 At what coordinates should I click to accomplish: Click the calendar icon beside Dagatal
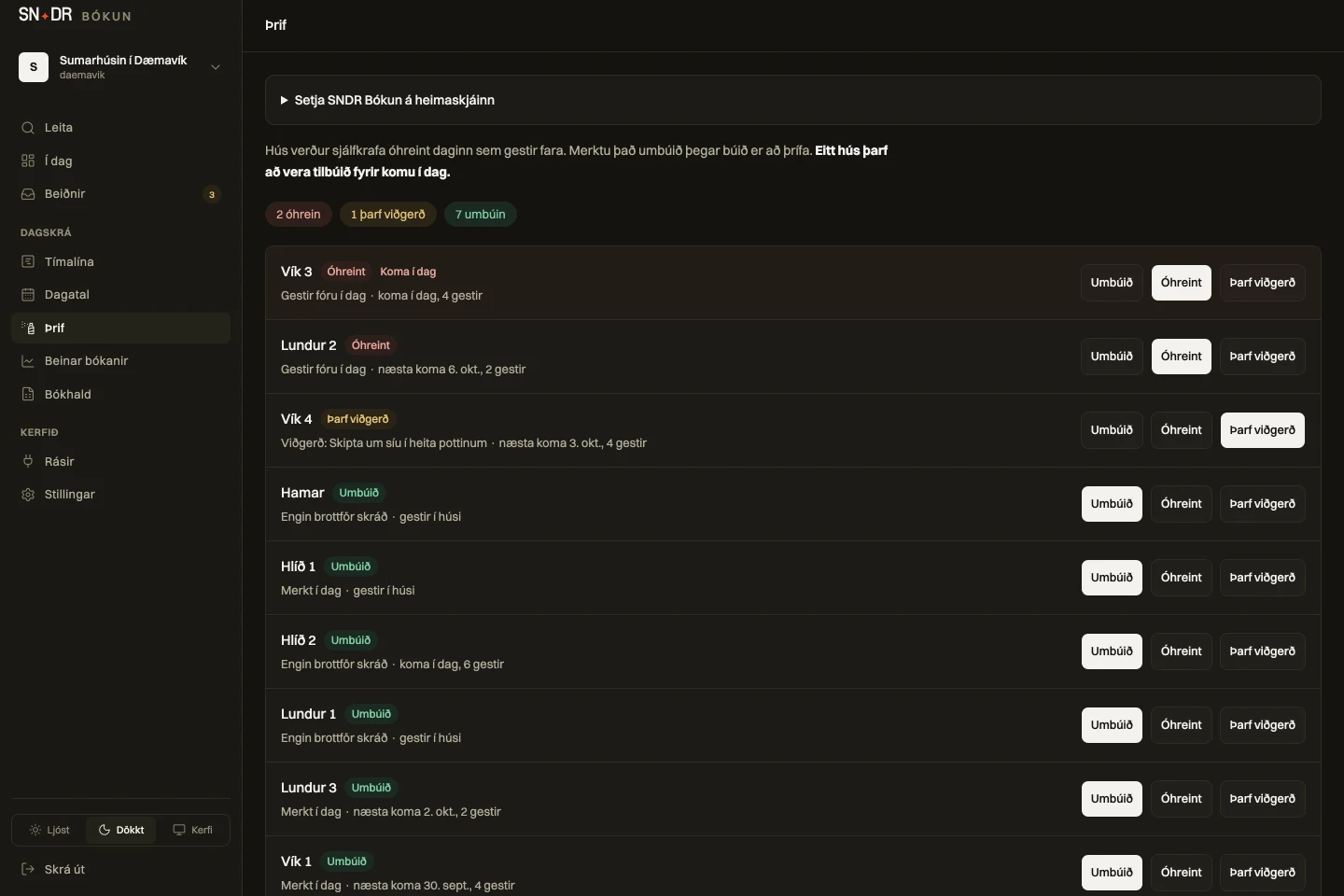28,295
